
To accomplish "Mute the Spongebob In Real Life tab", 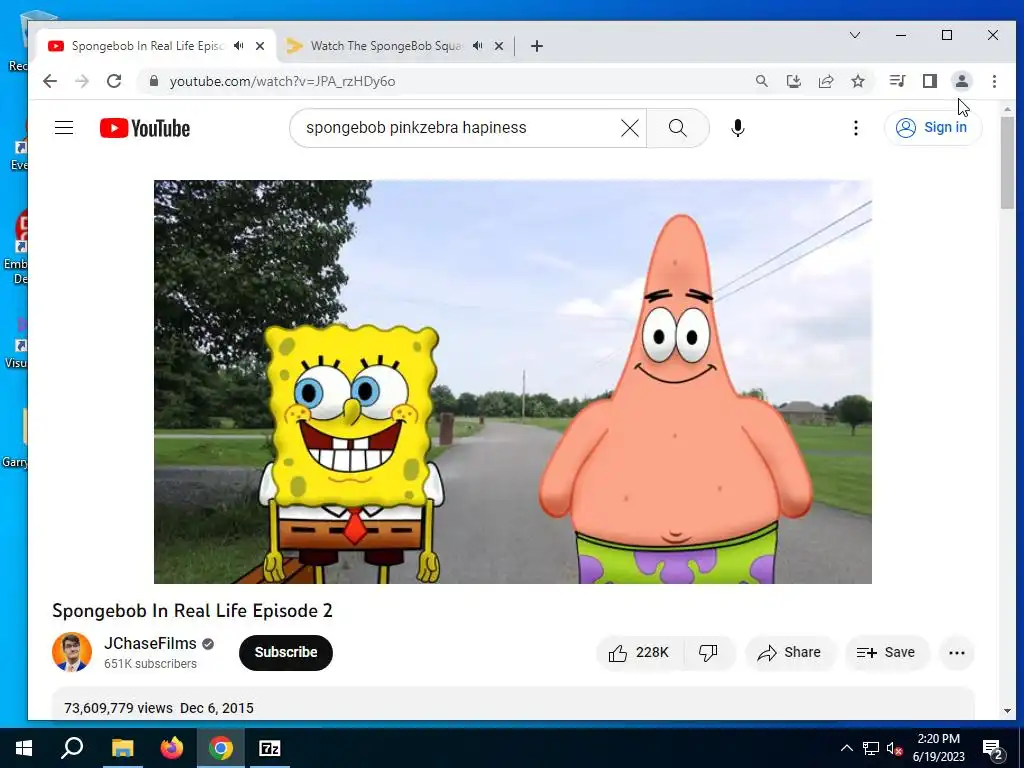I will click(x=240, y=46).
